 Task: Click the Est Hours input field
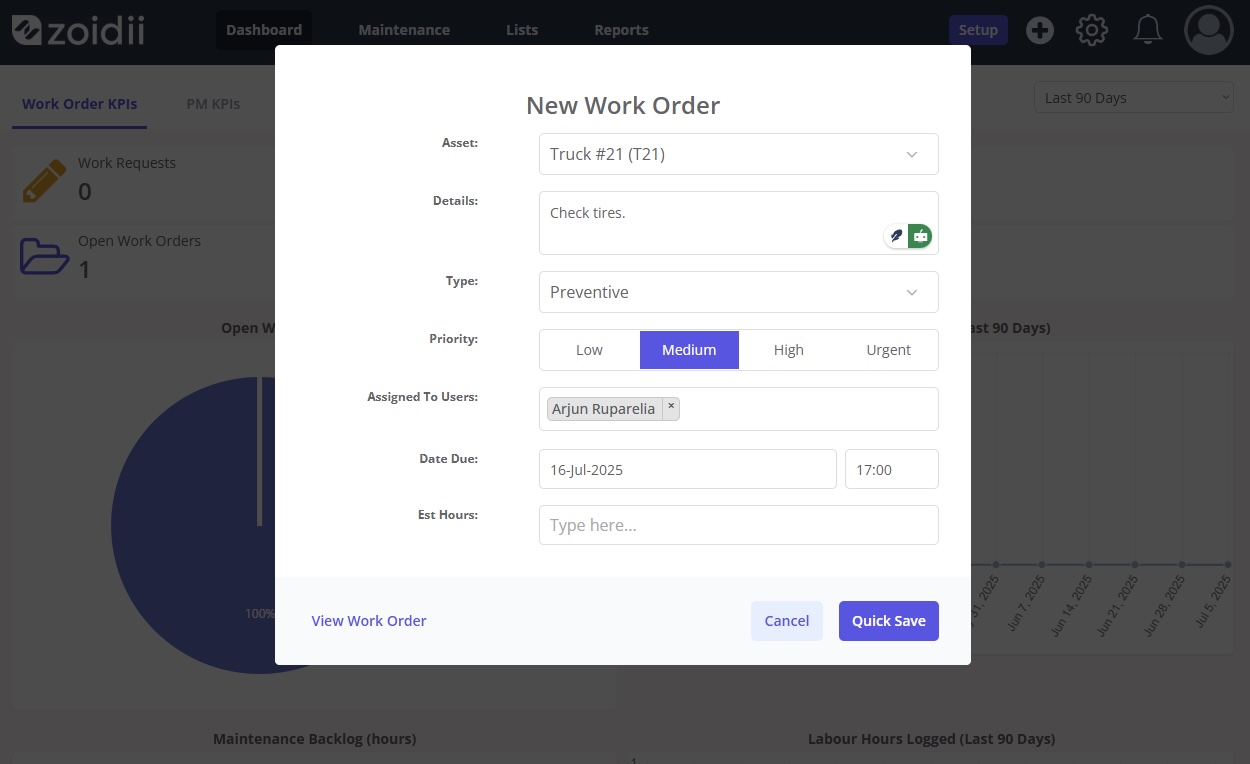(x=738, y=525)
